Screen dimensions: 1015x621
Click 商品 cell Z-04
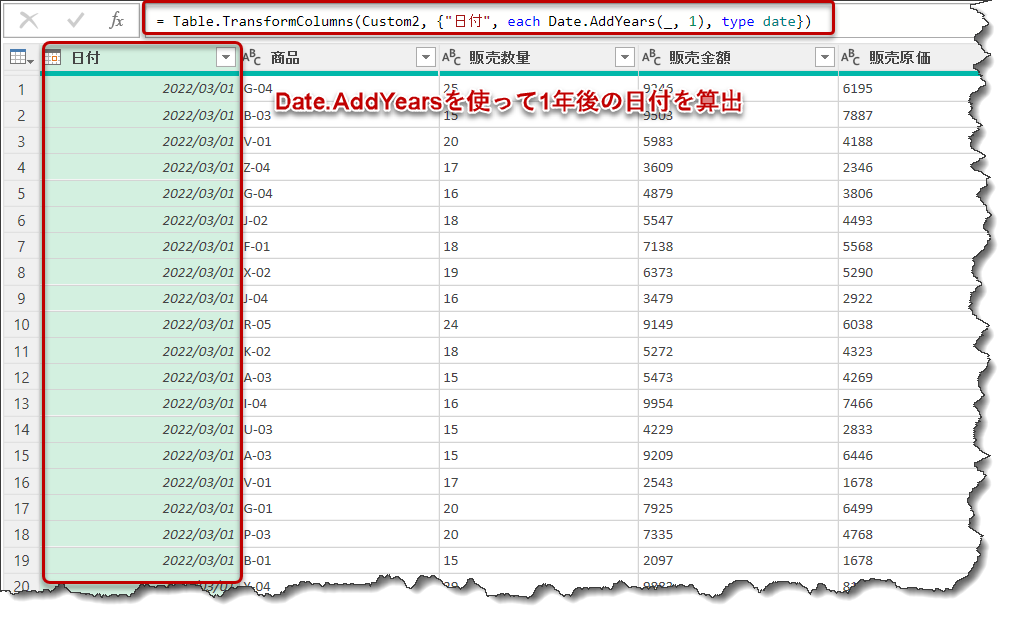[340, 168]
